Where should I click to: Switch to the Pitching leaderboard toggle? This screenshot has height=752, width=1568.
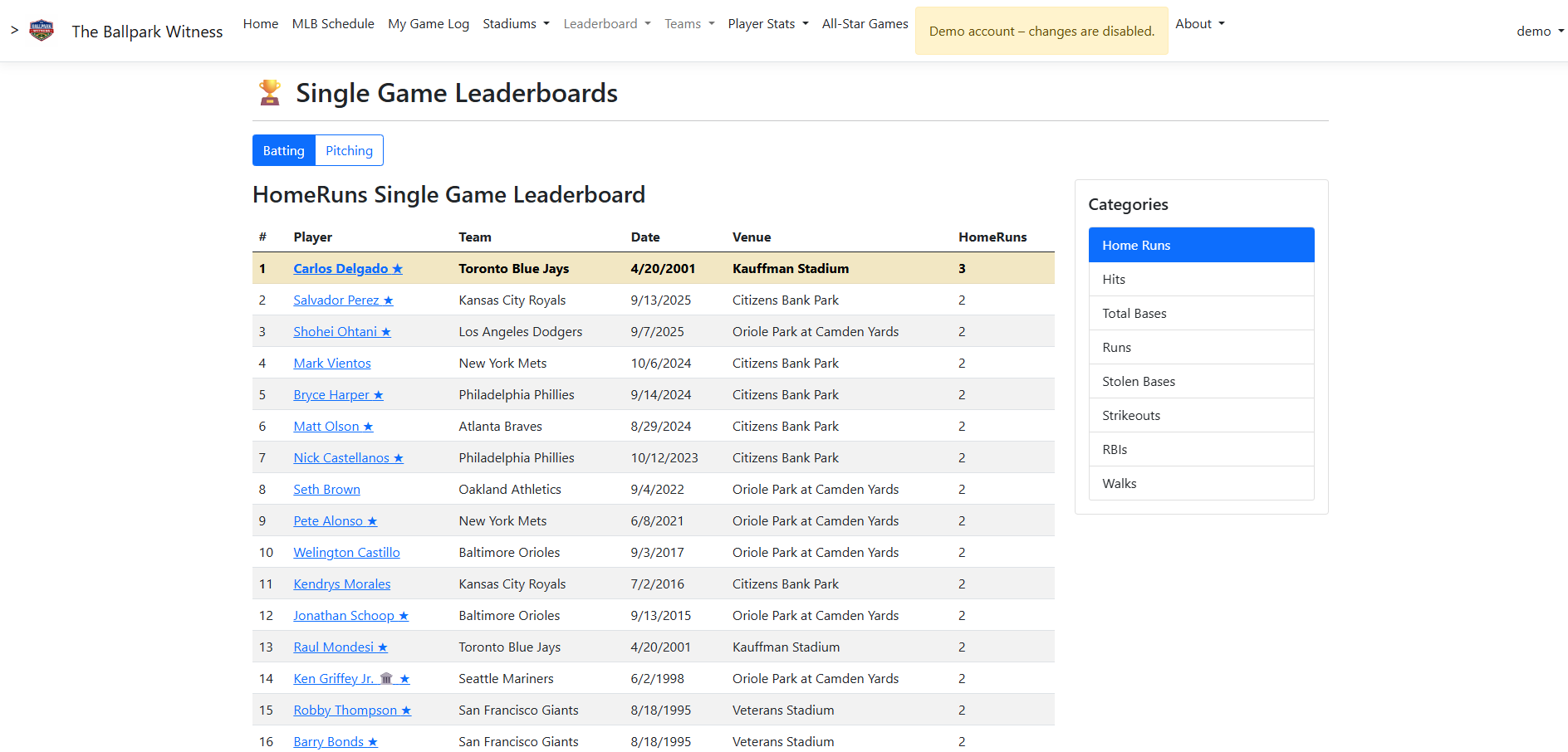point(349,150)
